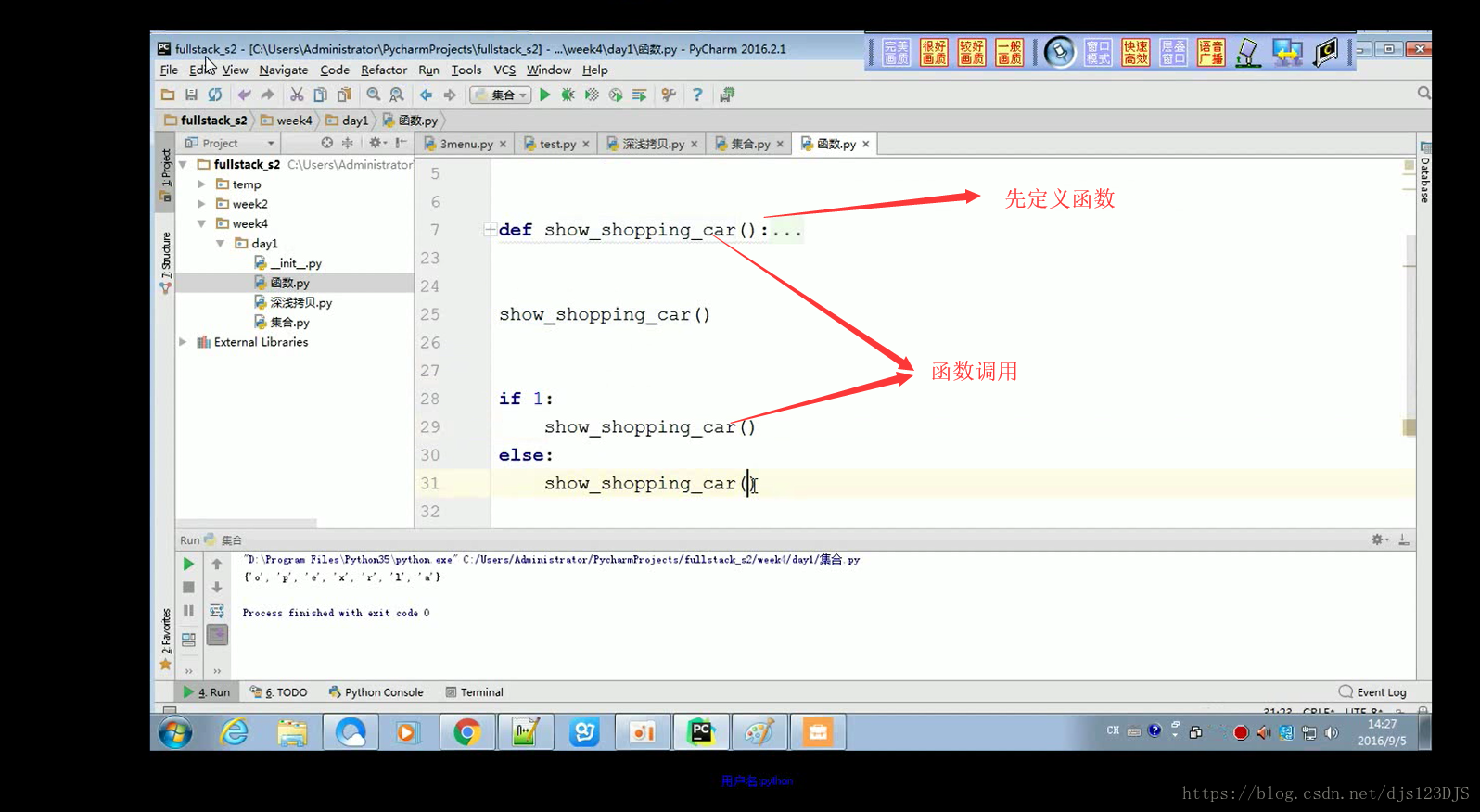1480x812 pixels.
Task: Collapse the week4 folder
Action: click(201, 223)
